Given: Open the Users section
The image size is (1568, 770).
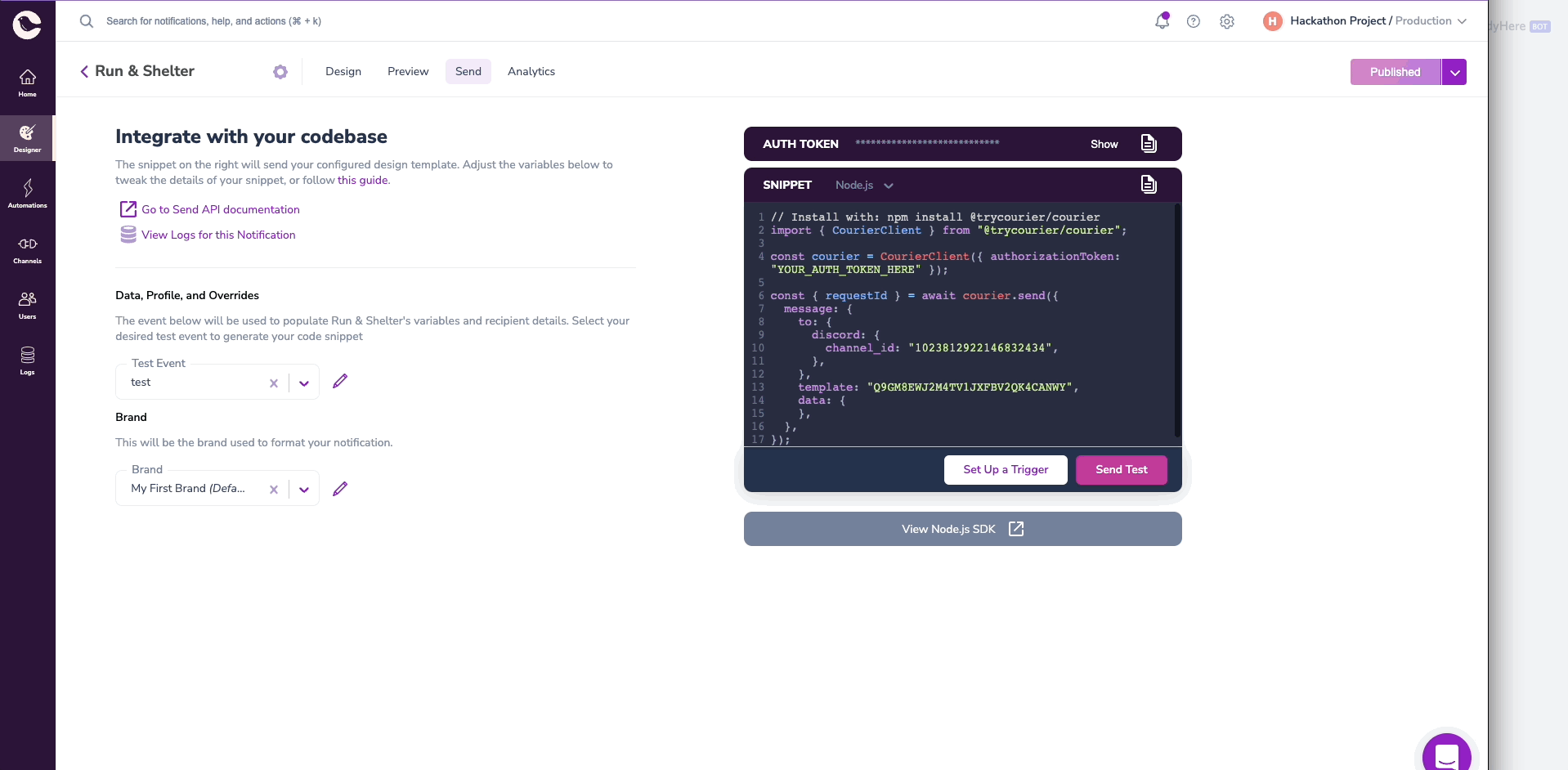Looking at the screenshot, I should click(x=27, y=306).
